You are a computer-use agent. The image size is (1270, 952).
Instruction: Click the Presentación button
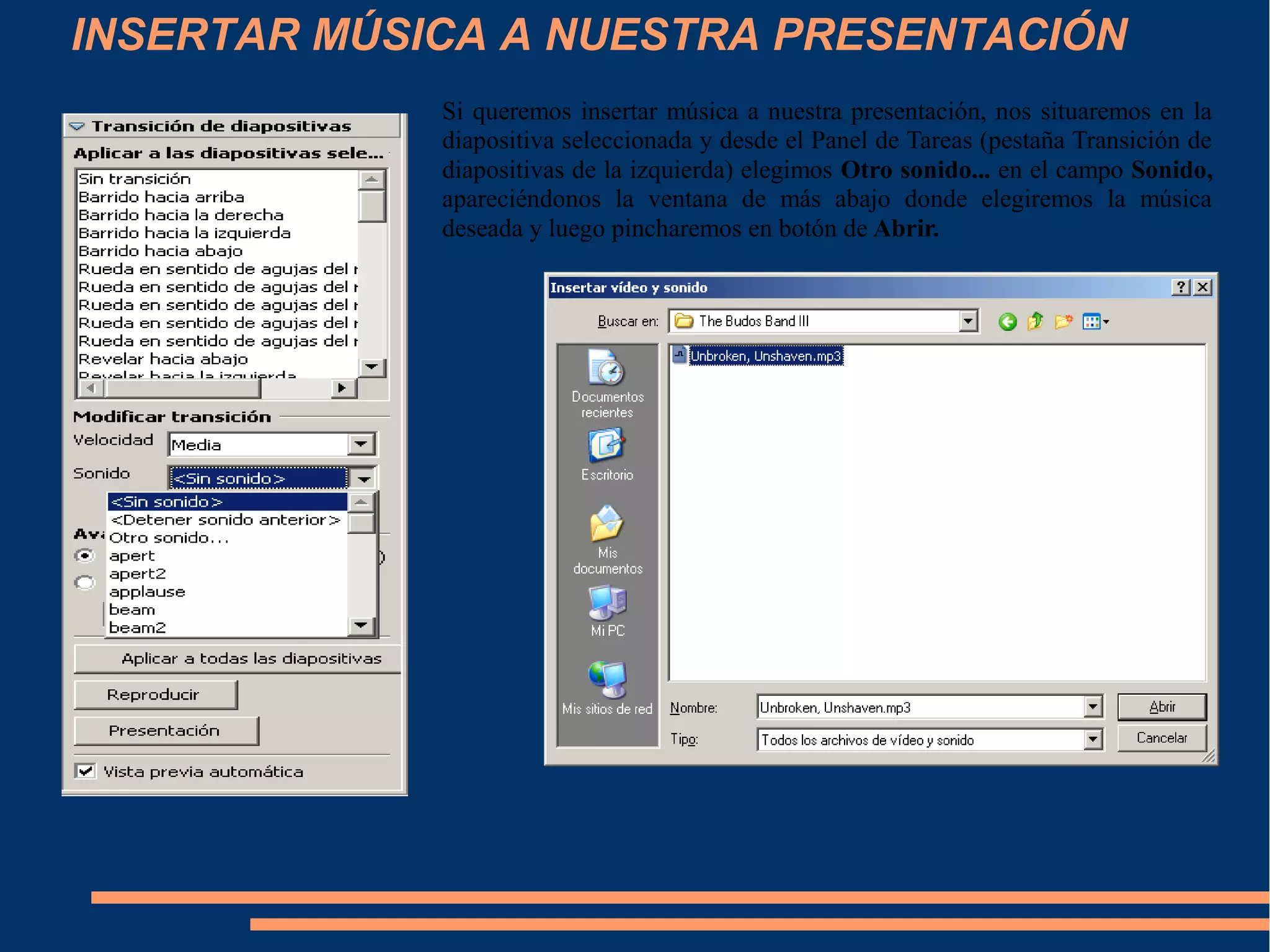click(x=166, y=731)
